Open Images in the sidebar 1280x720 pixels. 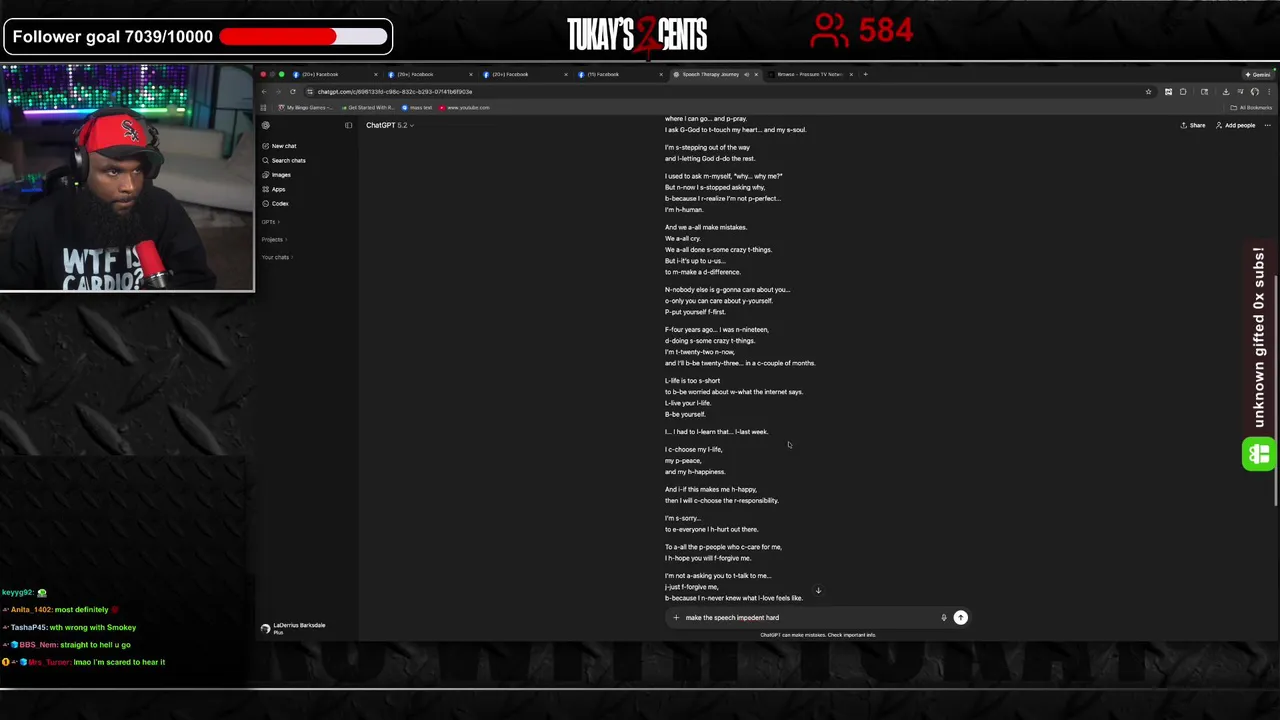(x=276, y=175)
